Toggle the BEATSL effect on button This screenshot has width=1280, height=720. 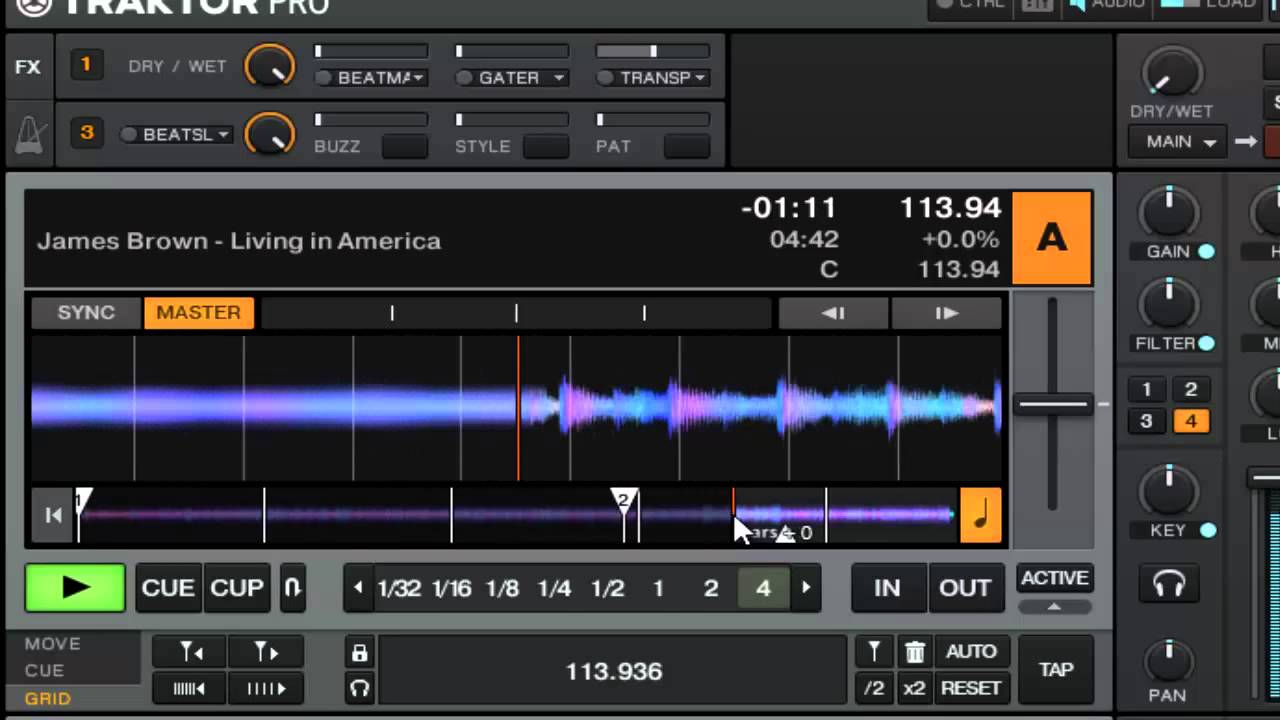point(129,134)
